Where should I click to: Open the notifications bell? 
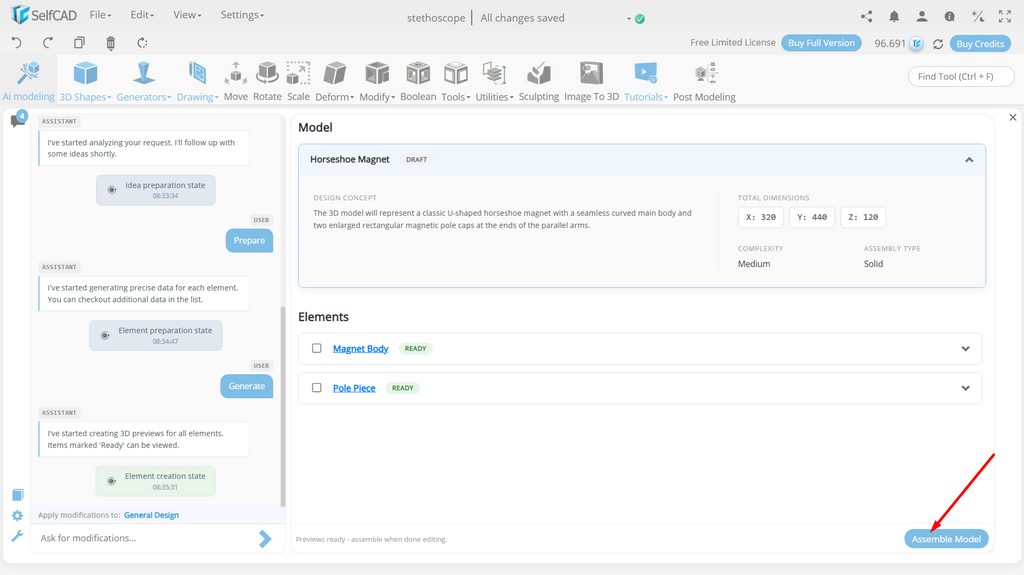point(894,17)
